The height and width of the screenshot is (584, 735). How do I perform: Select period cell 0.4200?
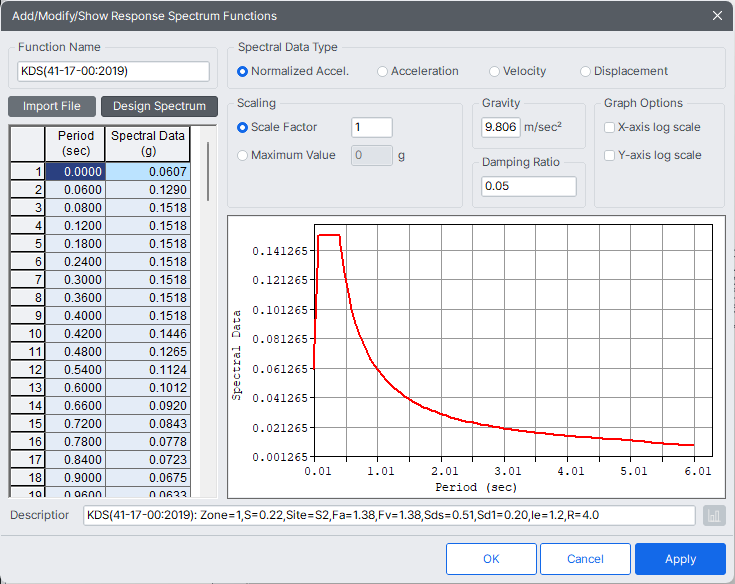75,334
